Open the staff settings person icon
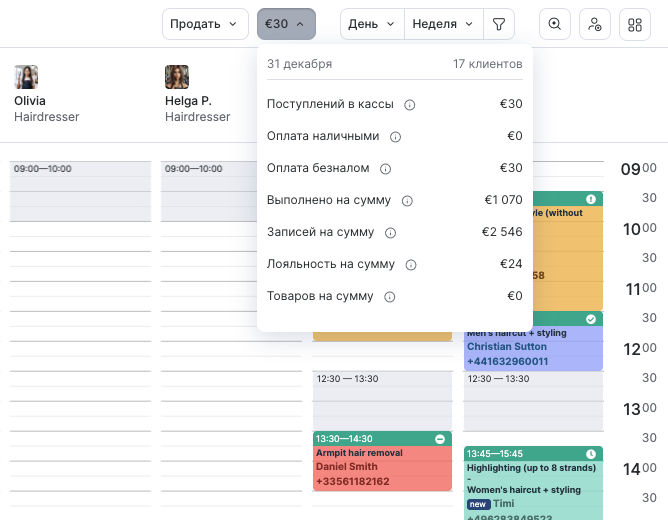Screen dimensions: 668x520 (595, 24)
